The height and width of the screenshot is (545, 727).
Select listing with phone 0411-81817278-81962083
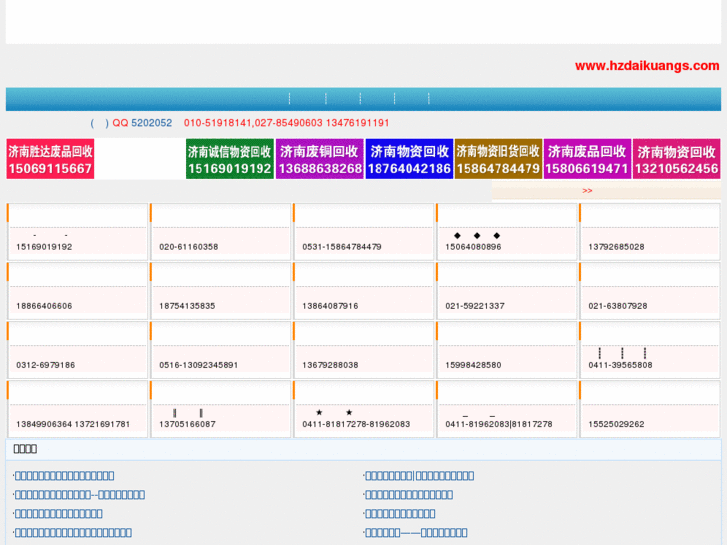pyautogui.click(x=364, y=409)
